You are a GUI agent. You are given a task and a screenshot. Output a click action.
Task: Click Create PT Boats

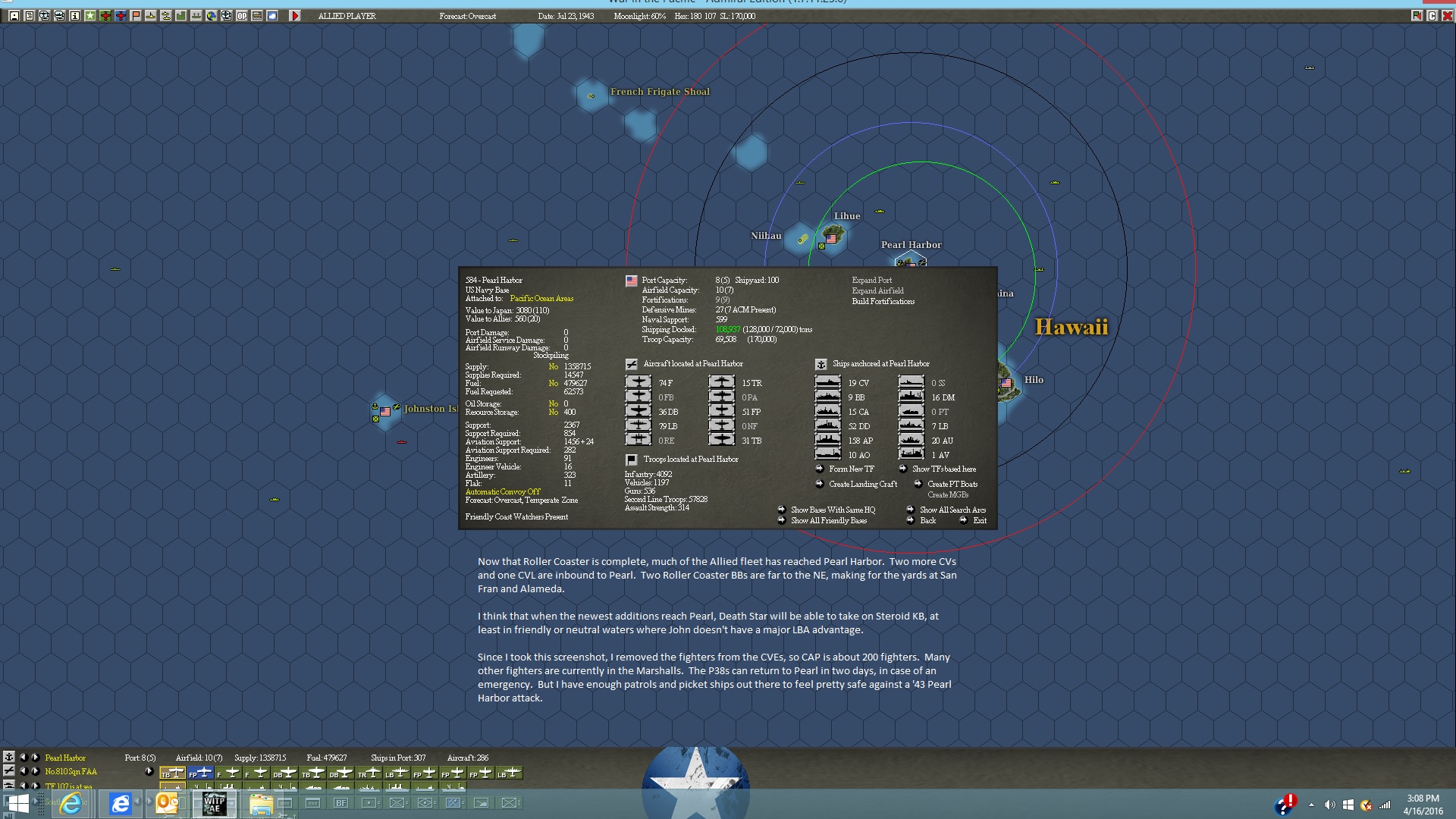point(952,484)
